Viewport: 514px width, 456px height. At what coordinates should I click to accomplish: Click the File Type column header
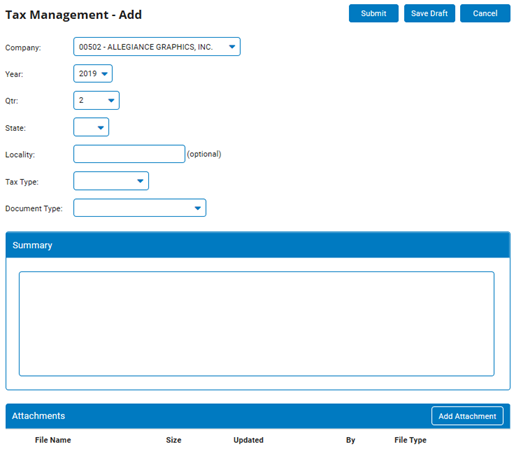point(410,440)
